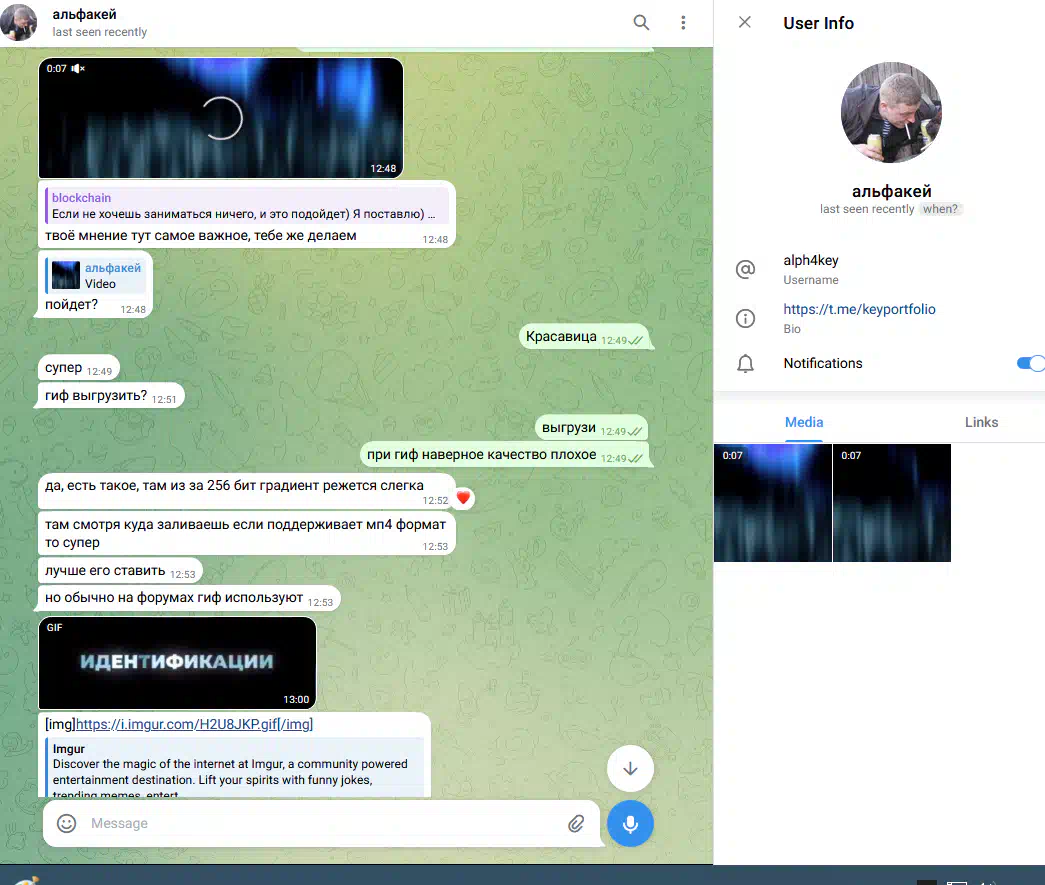Open the second media video thumbnail
Viewport: 1045px width, 885px height.
(891, 503)
